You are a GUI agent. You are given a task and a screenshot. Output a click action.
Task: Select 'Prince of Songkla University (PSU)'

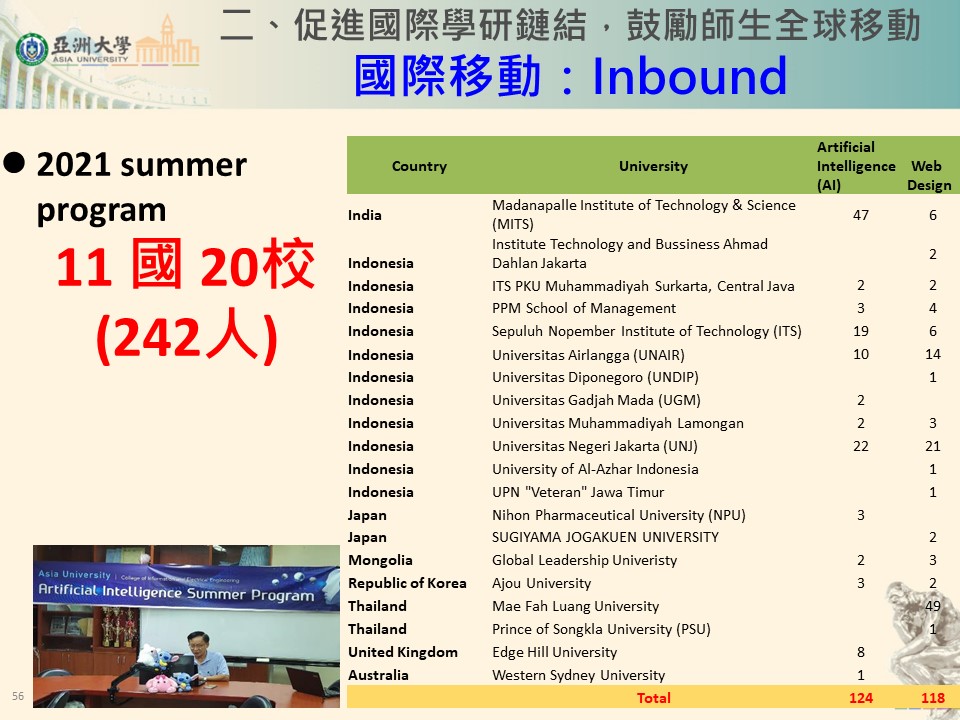tap(601, 629)
